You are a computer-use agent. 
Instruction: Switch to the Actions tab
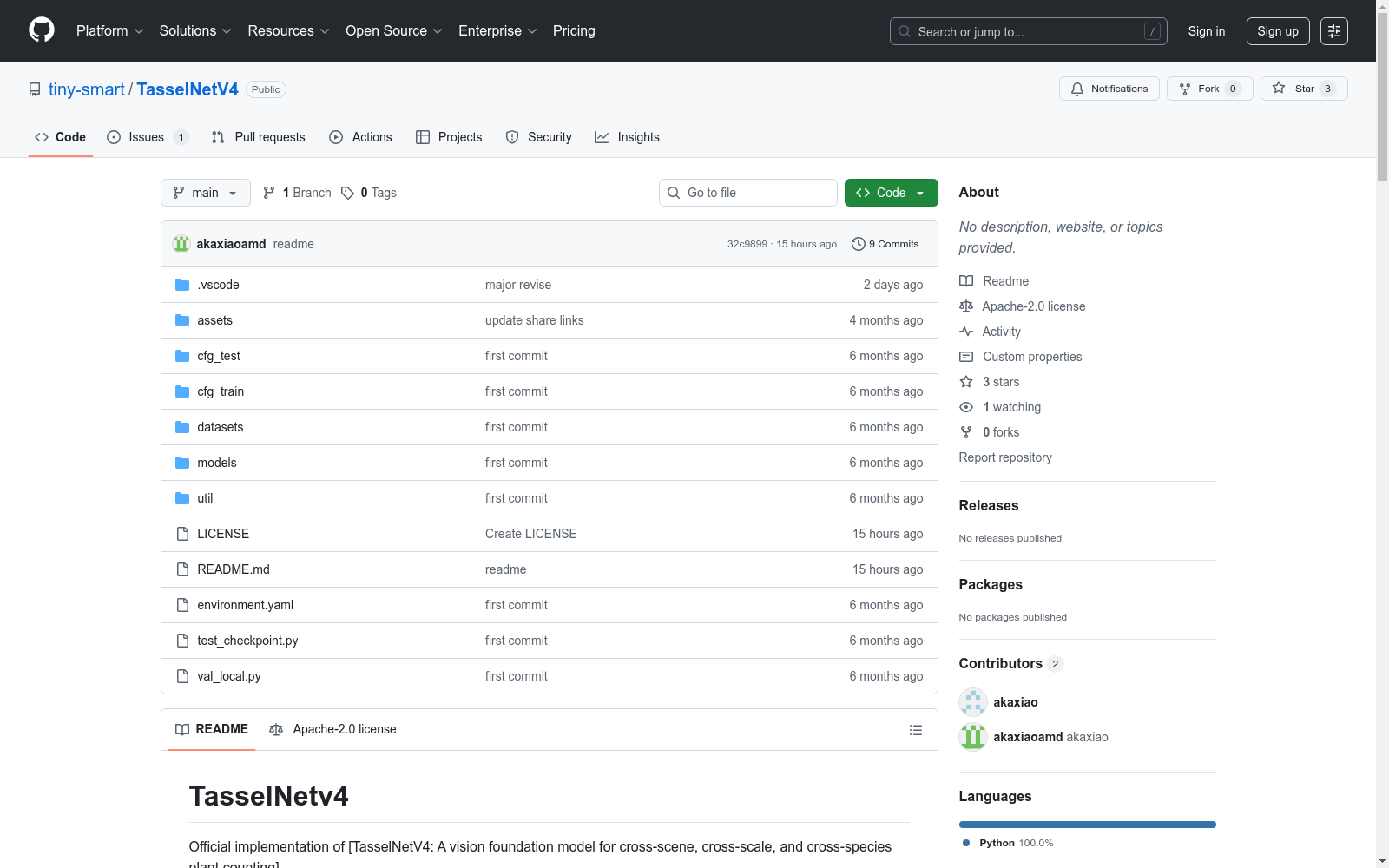pos(361,137)
